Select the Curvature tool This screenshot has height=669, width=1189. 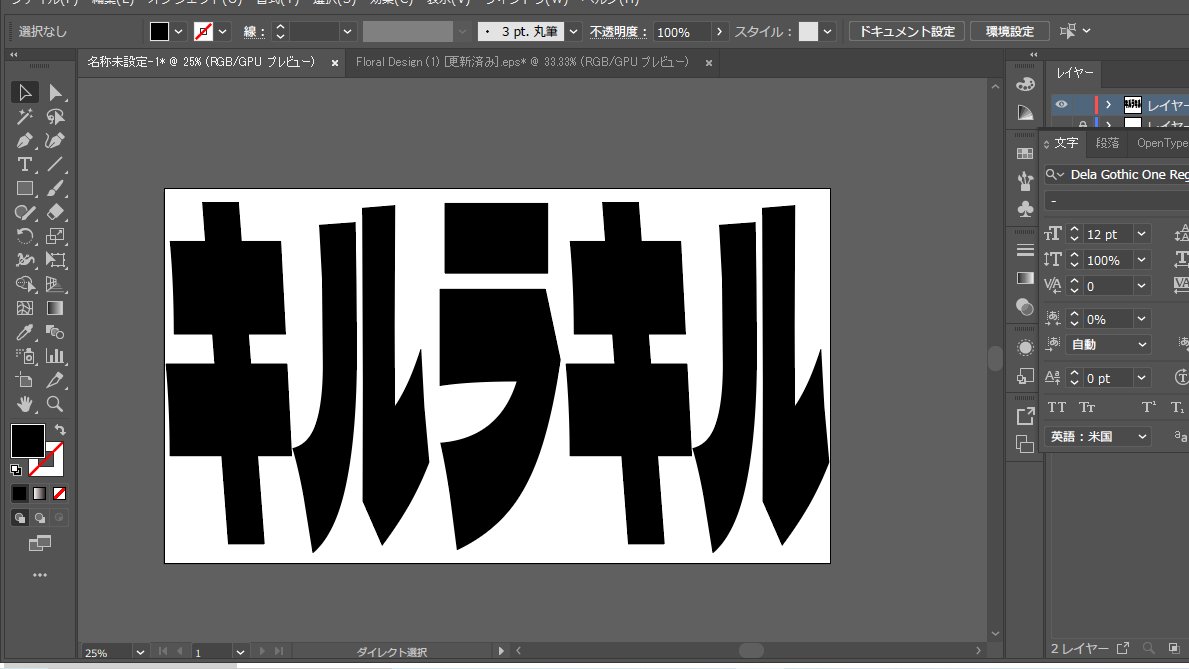pos(55,141)
